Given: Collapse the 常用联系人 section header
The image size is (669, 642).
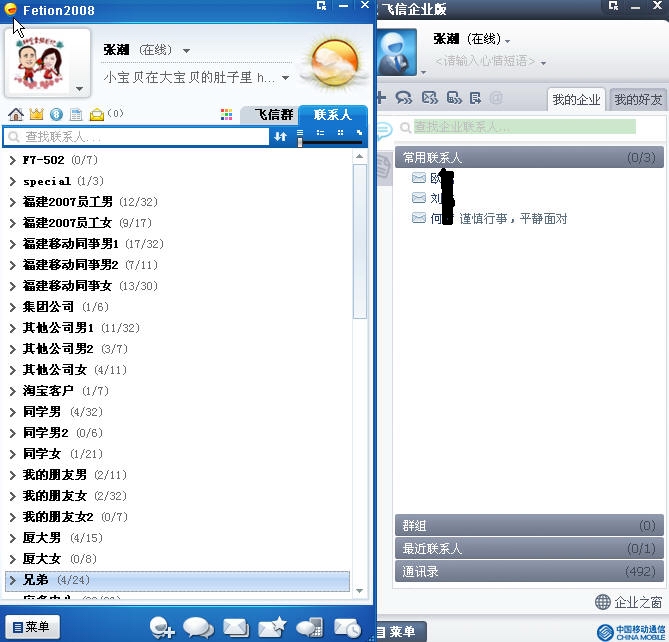Looking at the screenshot, I should [x=529, y=157].
